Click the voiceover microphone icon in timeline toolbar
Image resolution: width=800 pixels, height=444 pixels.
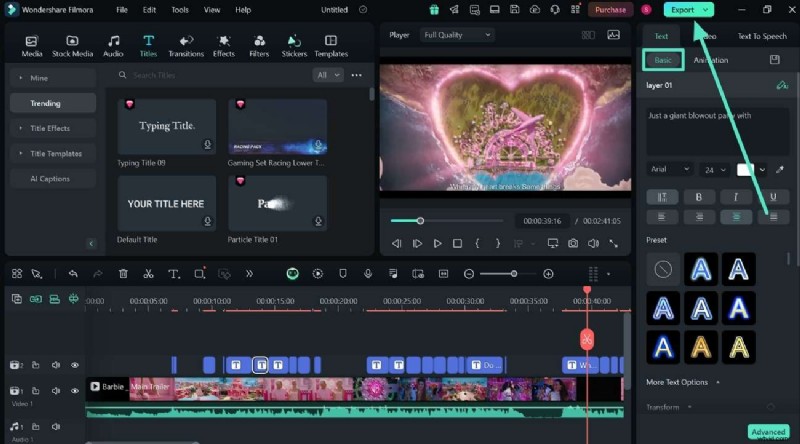tap(368, 273)
